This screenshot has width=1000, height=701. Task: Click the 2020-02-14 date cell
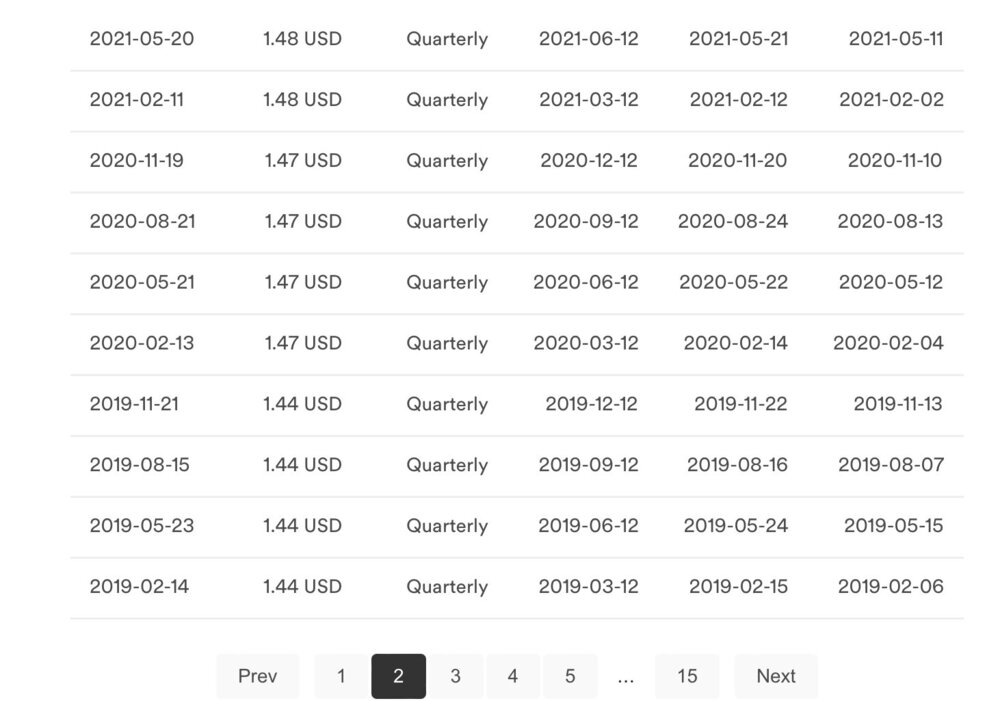[x=735, y=343]
